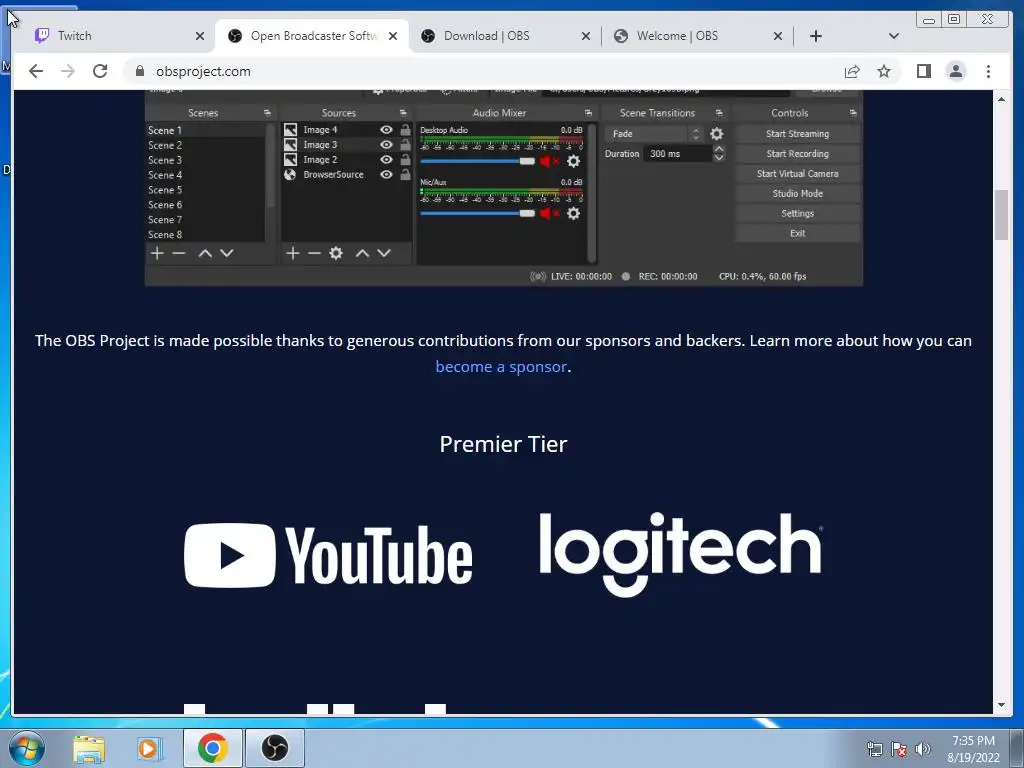Toggle the lock for Image 3
This screenshot has width=1024, height=768.
[405, 145]
